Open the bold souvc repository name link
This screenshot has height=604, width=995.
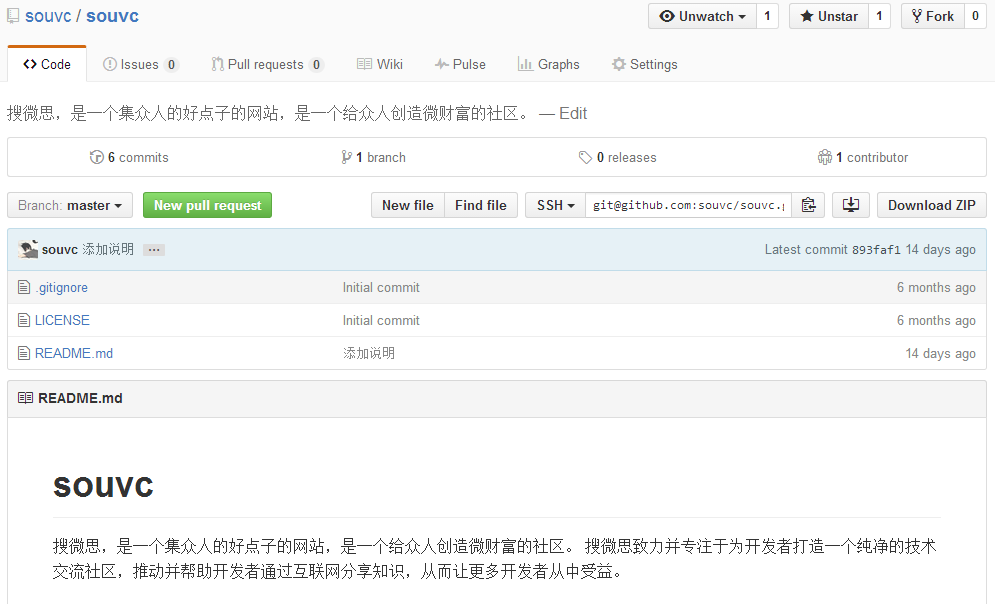(112, 16)
